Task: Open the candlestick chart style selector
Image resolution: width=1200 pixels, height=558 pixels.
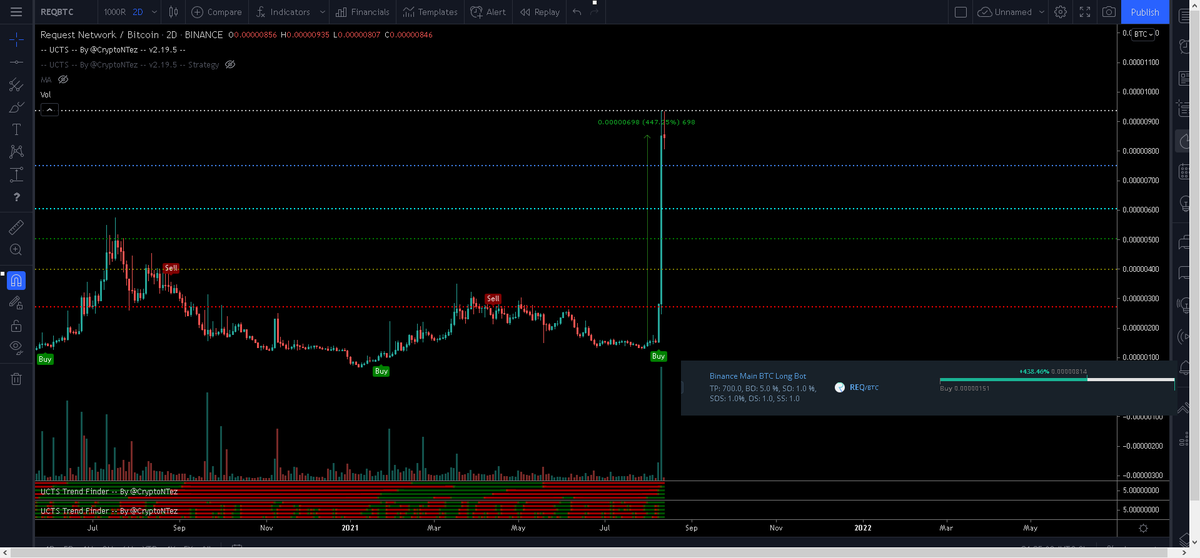Action: click(x=173, y=12)
